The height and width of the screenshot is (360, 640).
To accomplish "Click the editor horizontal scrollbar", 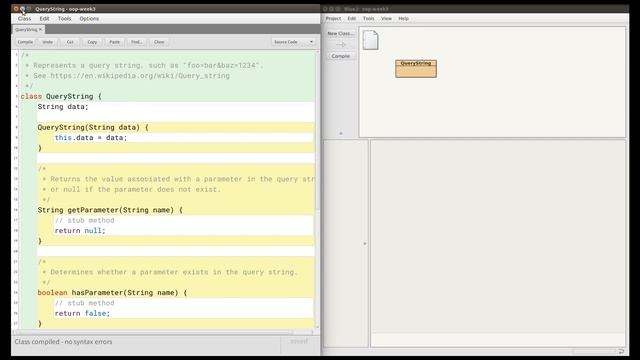I will coord(163,332).
